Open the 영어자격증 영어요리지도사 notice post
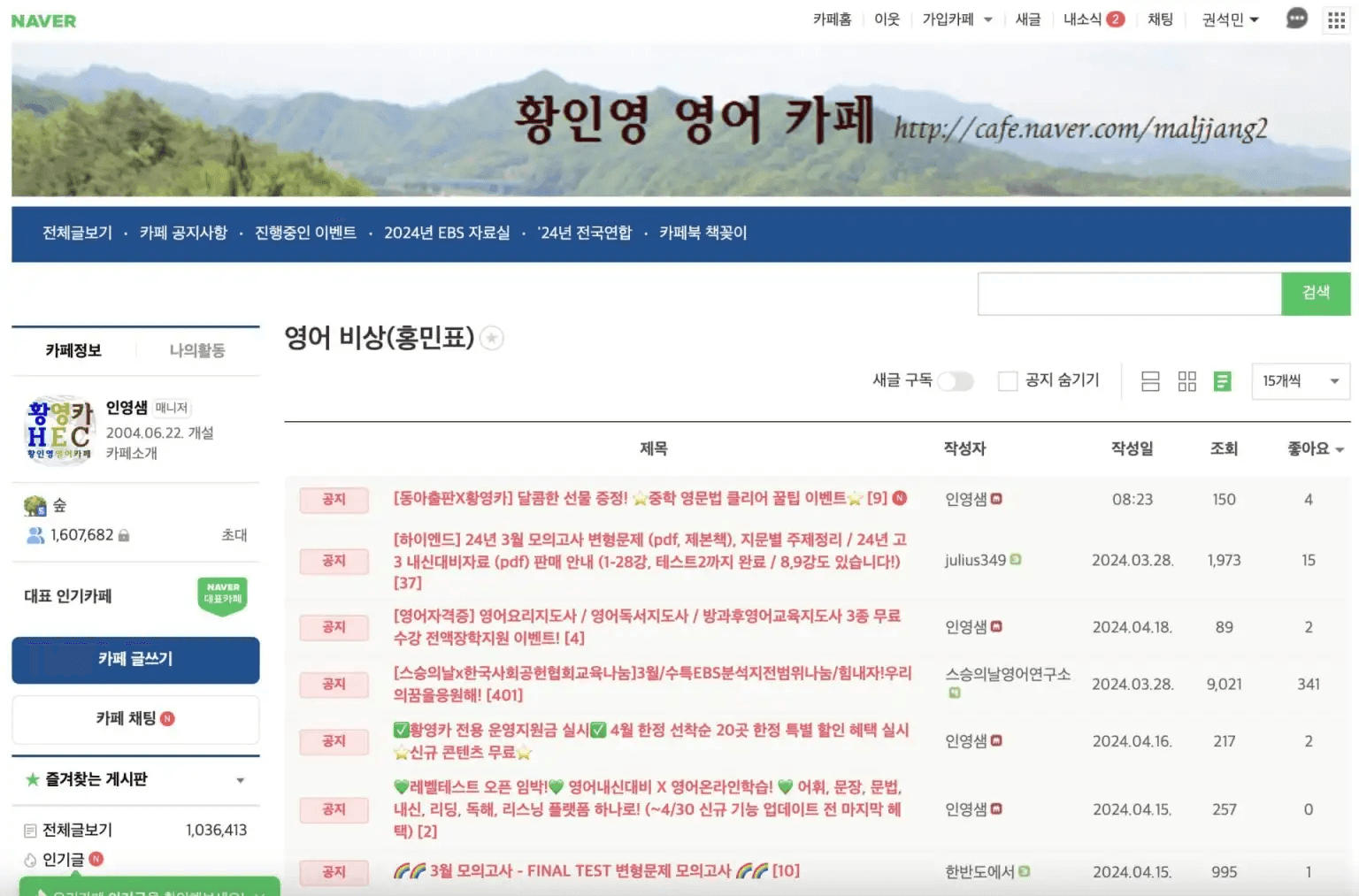 point(647,626)
